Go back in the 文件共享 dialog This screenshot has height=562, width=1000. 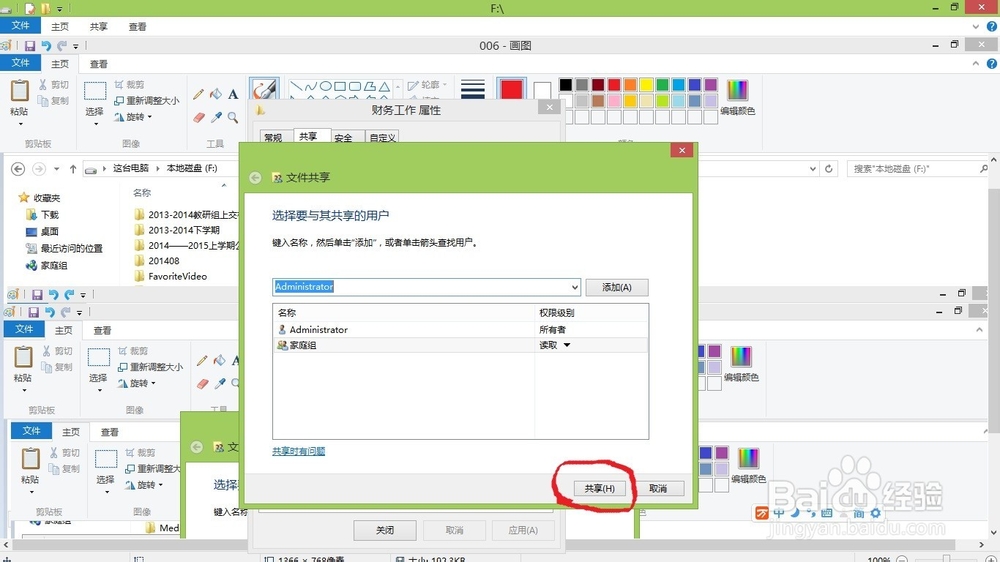pyautogui.click(x=255, y=178)
